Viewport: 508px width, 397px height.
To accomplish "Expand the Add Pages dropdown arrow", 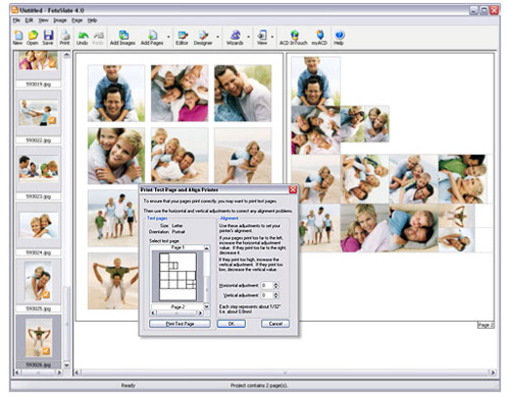I will tap(168, 37).
